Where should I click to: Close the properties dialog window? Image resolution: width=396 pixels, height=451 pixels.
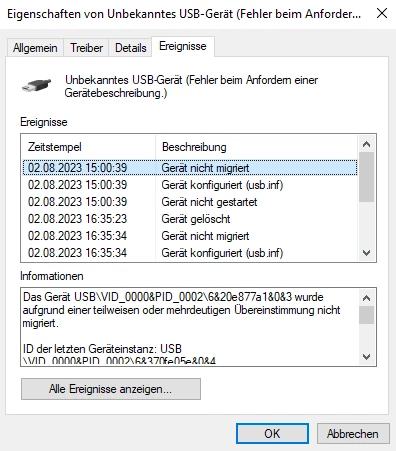pyautogui.click(x=382, y=13)
